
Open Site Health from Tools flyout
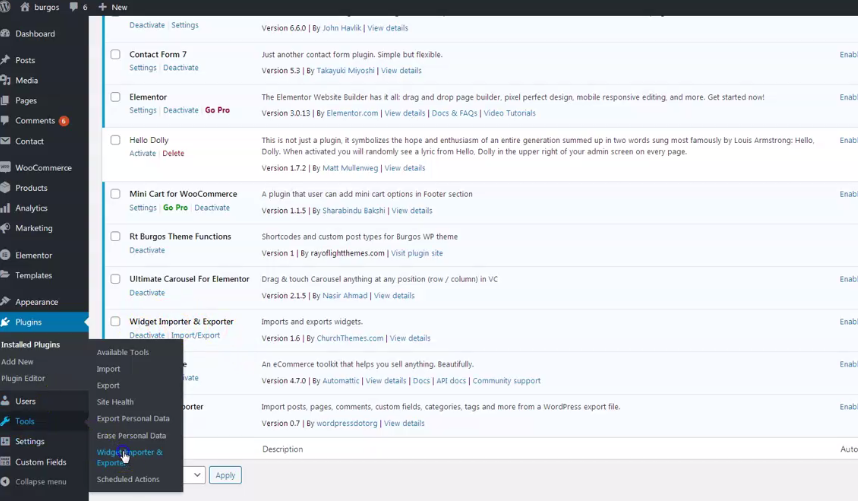pos(115,401)
